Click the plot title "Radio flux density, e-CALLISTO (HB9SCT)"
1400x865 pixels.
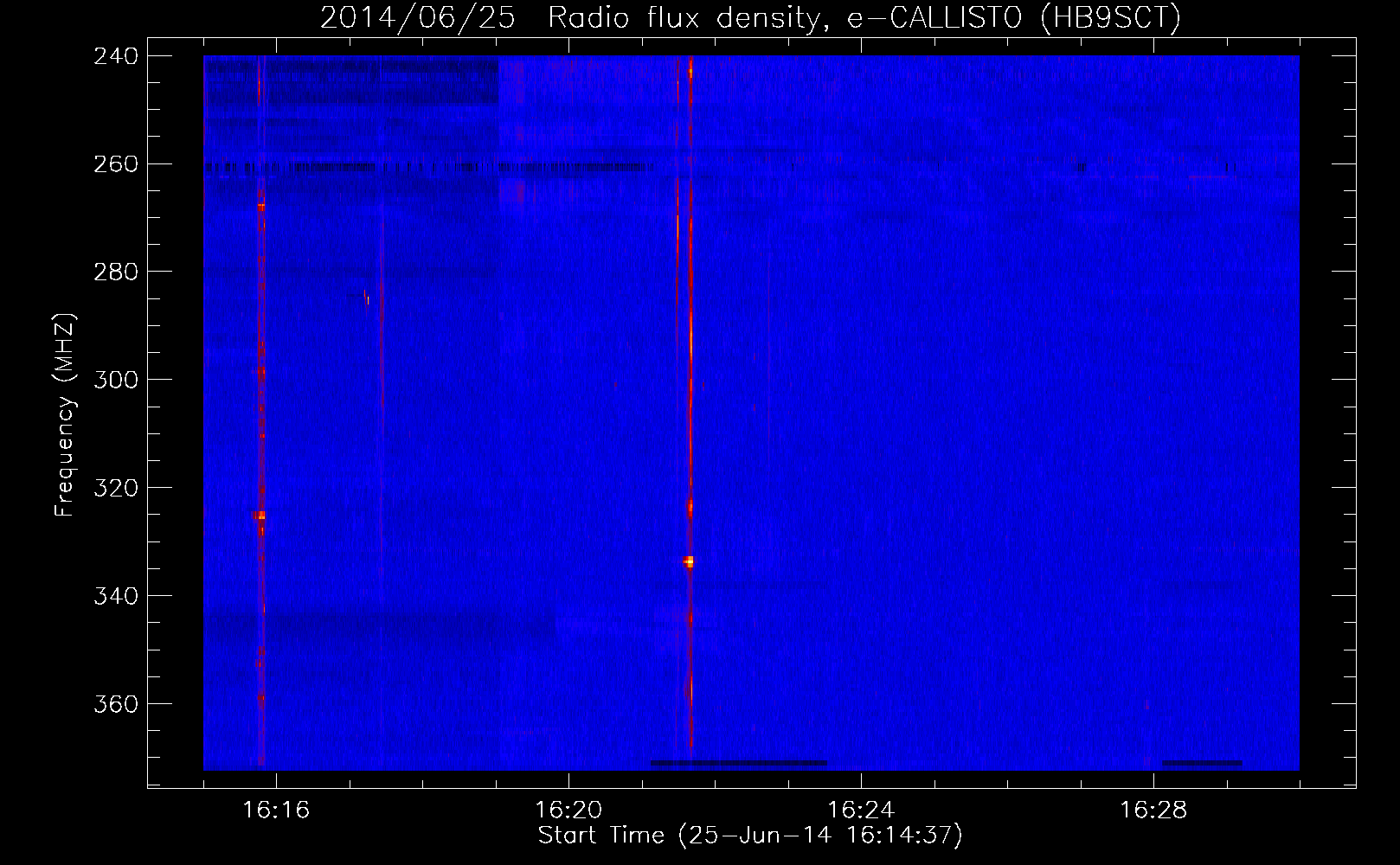[x=864, y=17]
